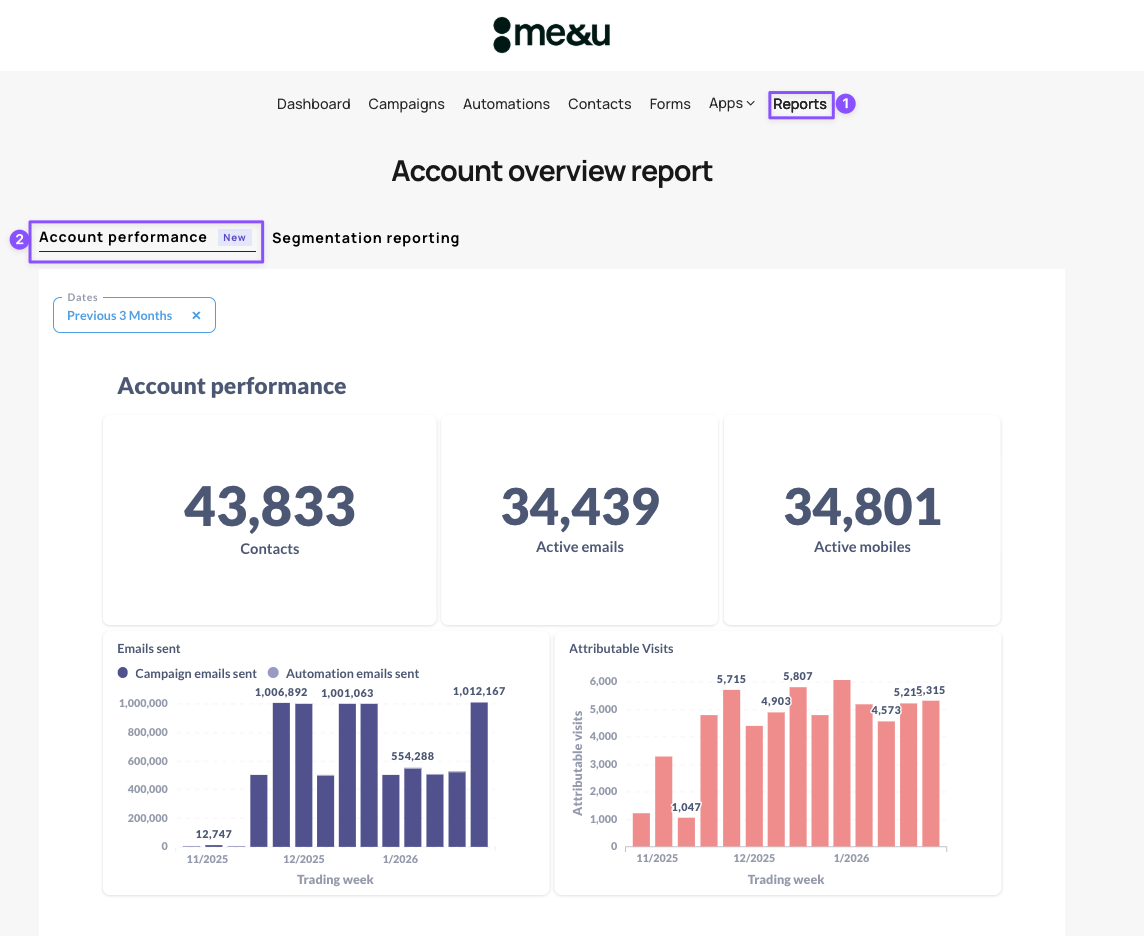Toggle Campaign emails sent legend dot
1144x936 pixels.
[x=123, y=674]
